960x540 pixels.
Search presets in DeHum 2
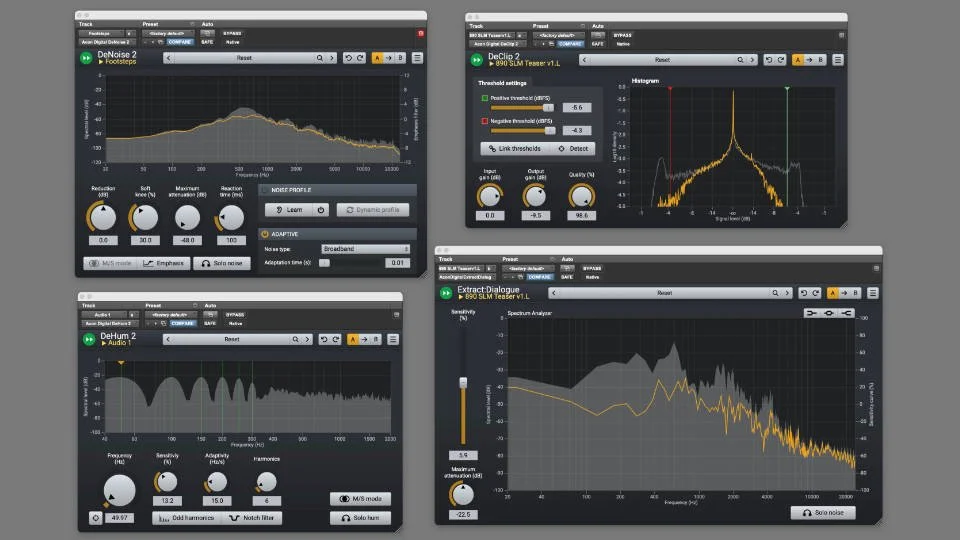pos(295,339)
